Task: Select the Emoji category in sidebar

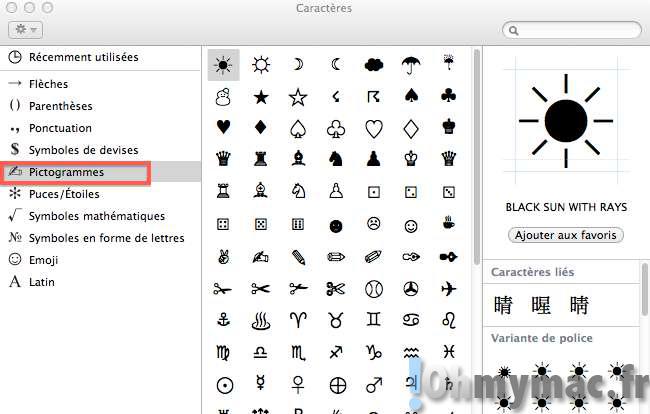Action: point(46,259)
